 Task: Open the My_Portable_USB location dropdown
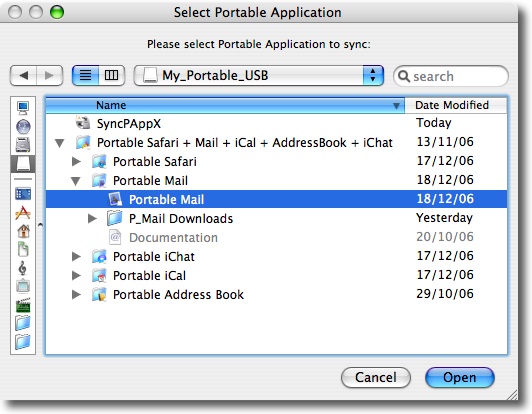click(259, 75)
